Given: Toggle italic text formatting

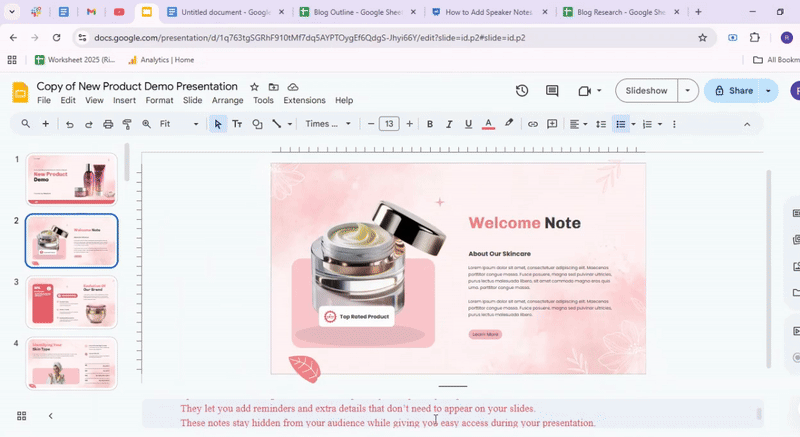Looking at the screenshot, I should pos(449,124).
